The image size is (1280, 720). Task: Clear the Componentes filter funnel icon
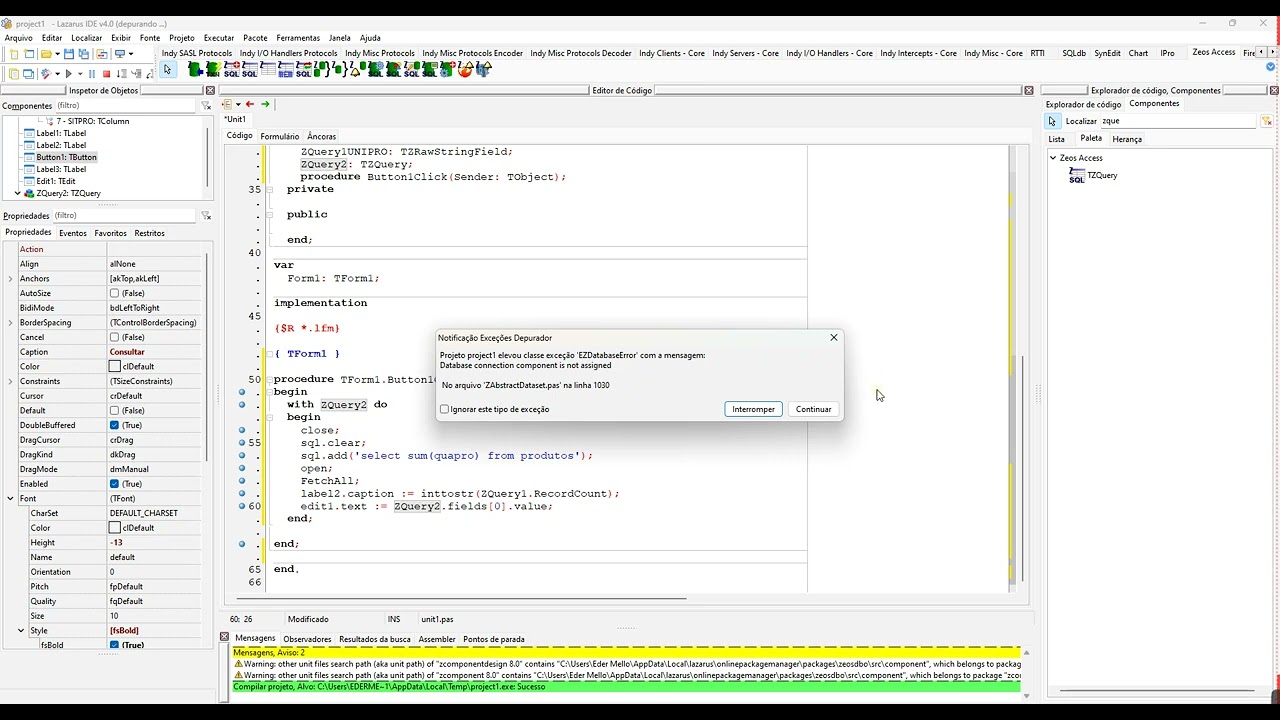click(x=206, y=105)
